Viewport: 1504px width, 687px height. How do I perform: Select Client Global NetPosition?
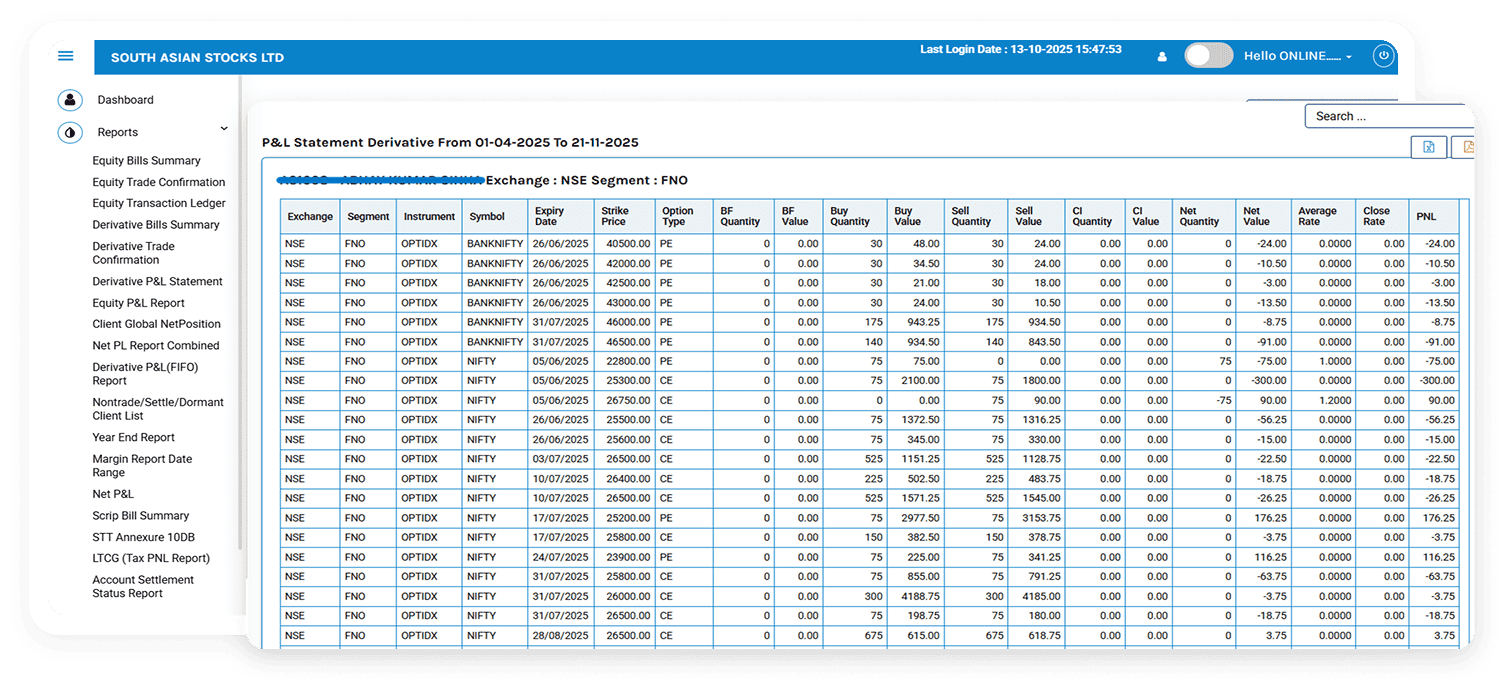pyautogui.click(x=156, y=324)
